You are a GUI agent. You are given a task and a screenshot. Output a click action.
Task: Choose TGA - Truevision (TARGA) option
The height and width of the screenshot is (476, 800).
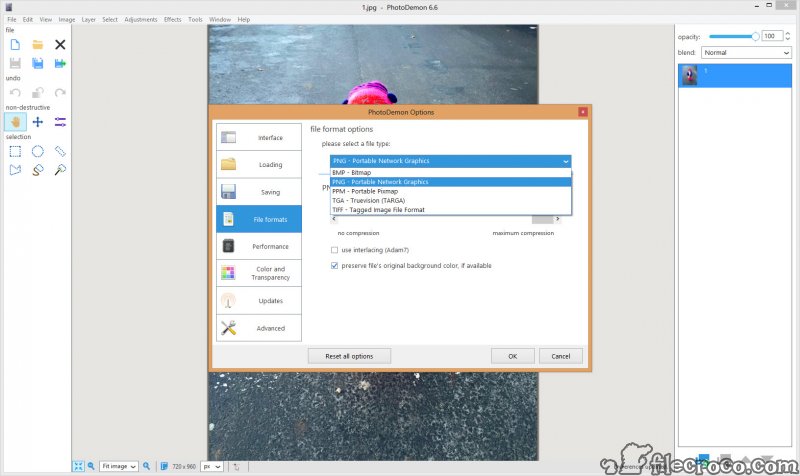coord(451,201)
